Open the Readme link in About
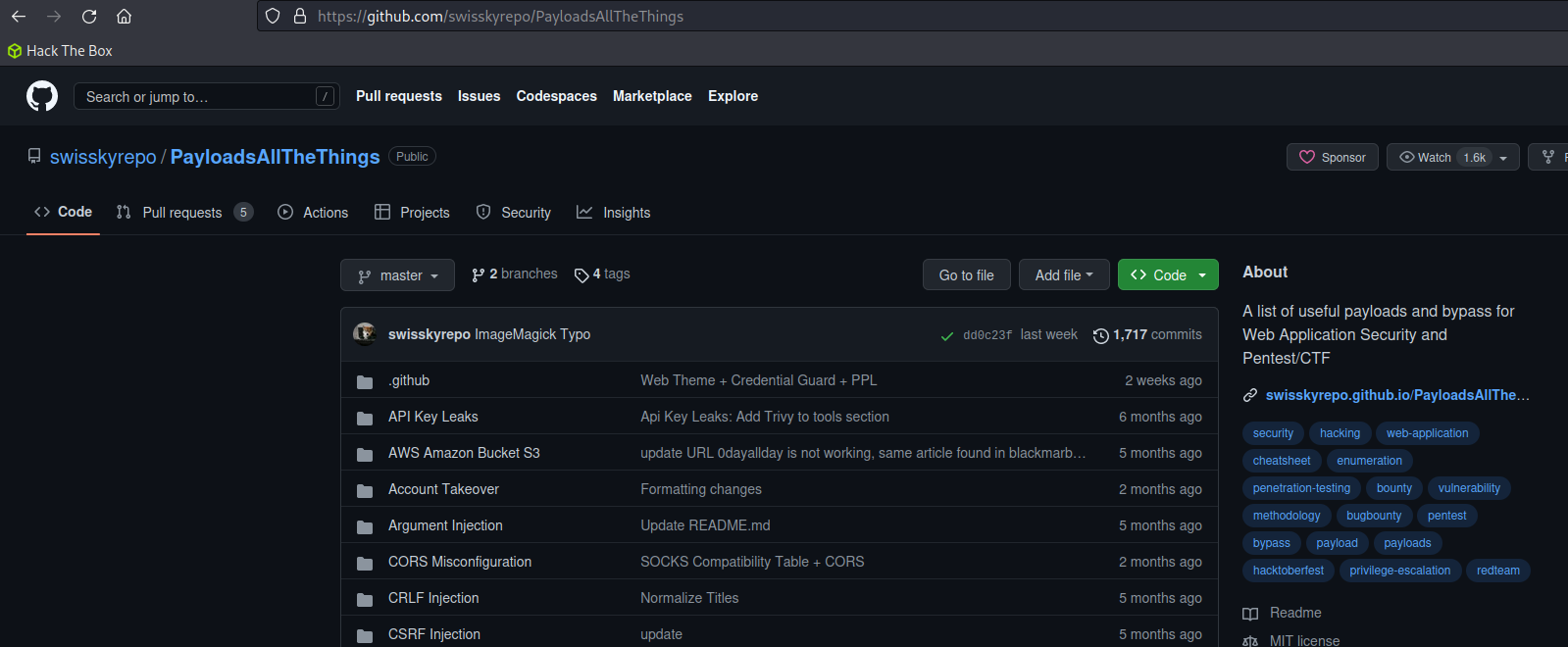 (1283, 613)
